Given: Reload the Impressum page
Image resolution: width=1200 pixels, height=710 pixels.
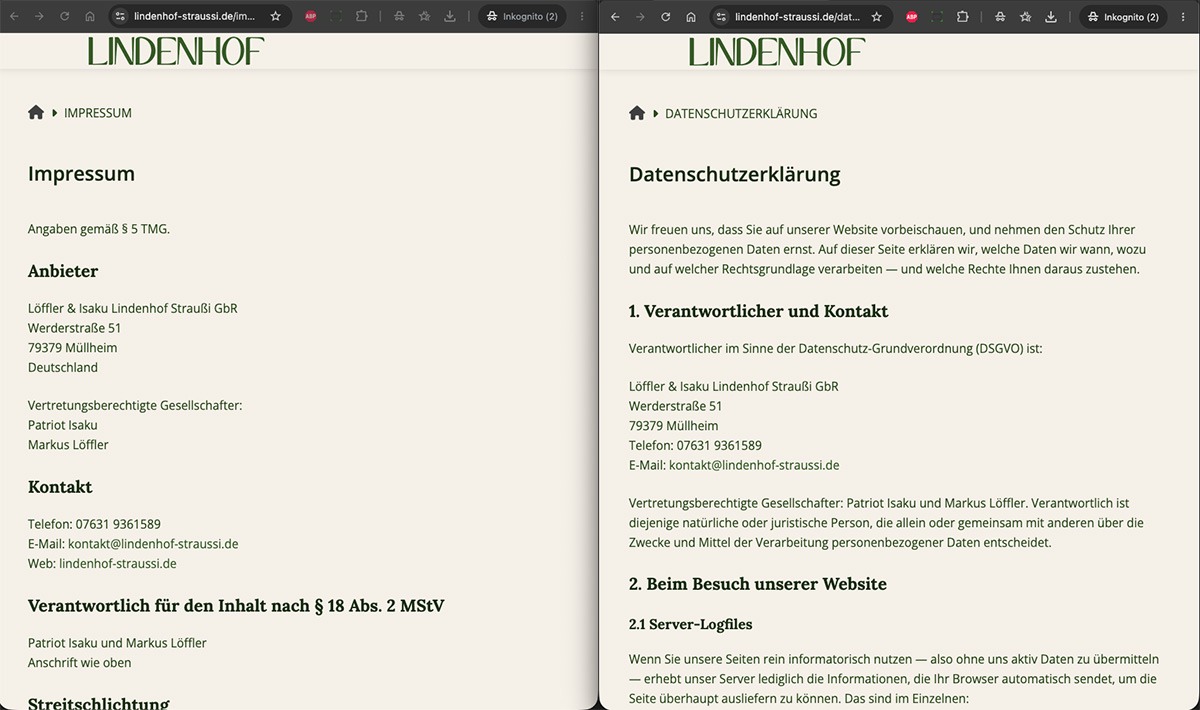Looking at the screenshot, I should coord(65,16).
